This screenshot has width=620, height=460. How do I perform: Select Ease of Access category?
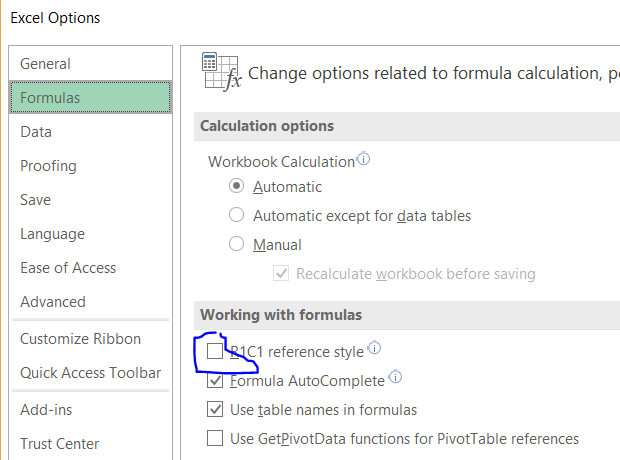point(68,268)
